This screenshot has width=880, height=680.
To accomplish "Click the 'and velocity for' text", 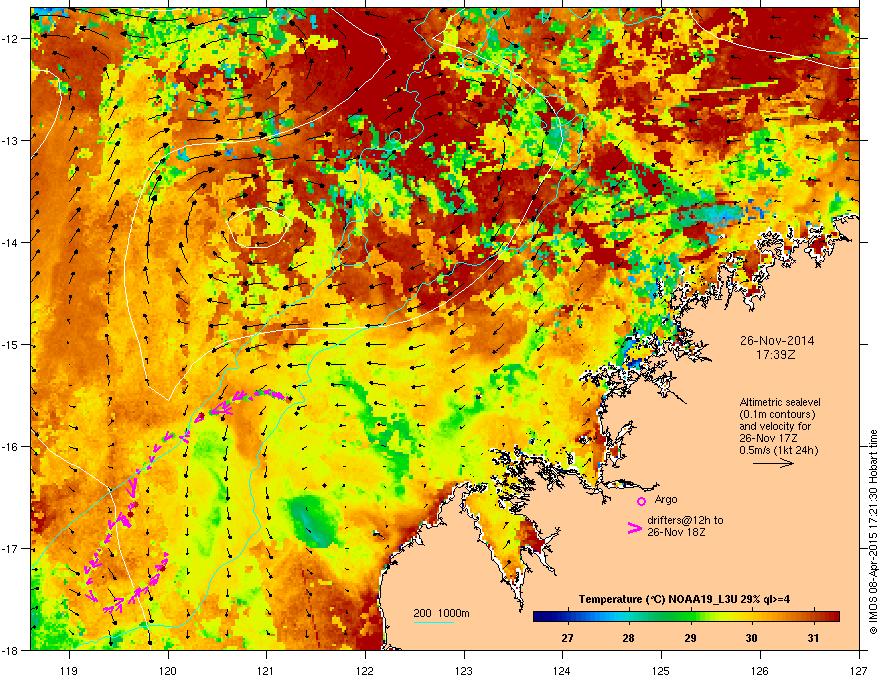I will click(775, 426).
